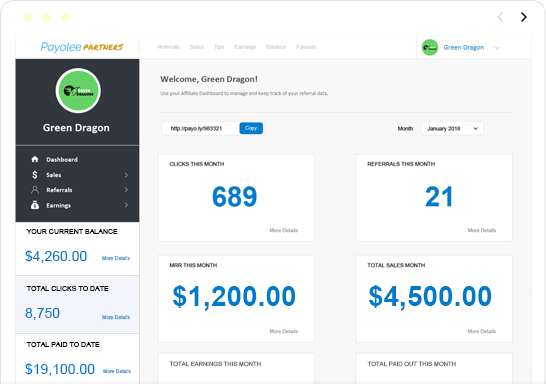The height and width of the screenshot is (384, 546).
Task: Click the referral URL input field
Action: coord(200,128)
